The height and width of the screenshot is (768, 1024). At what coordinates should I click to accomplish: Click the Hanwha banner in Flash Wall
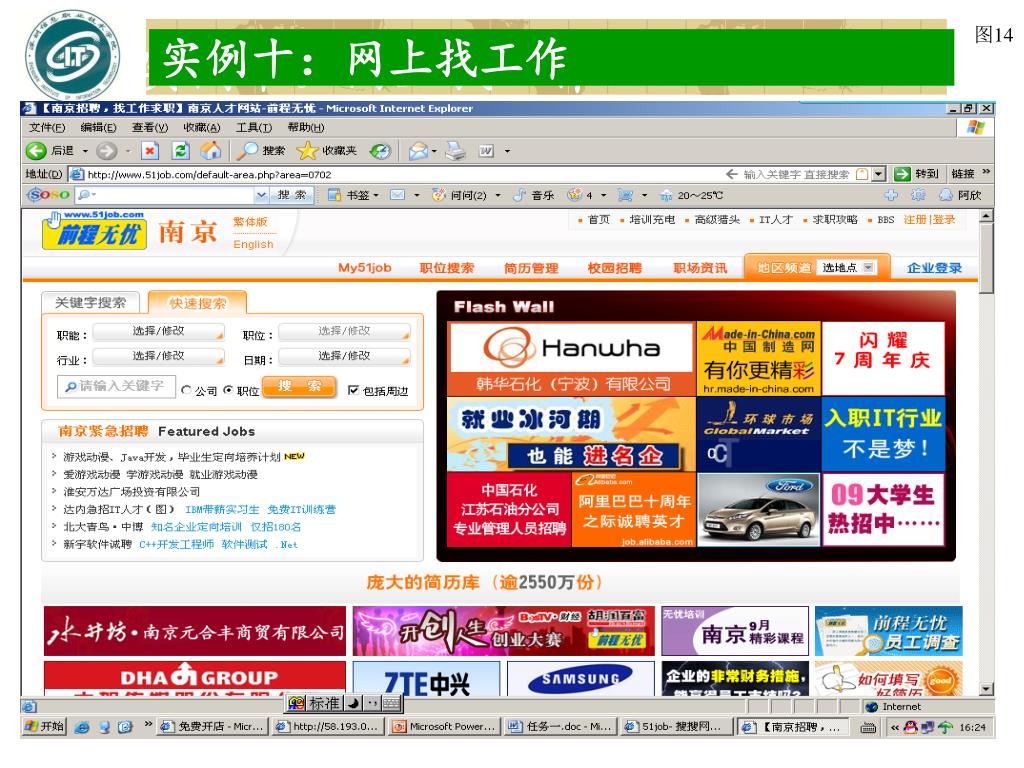(x=571, y=359)
